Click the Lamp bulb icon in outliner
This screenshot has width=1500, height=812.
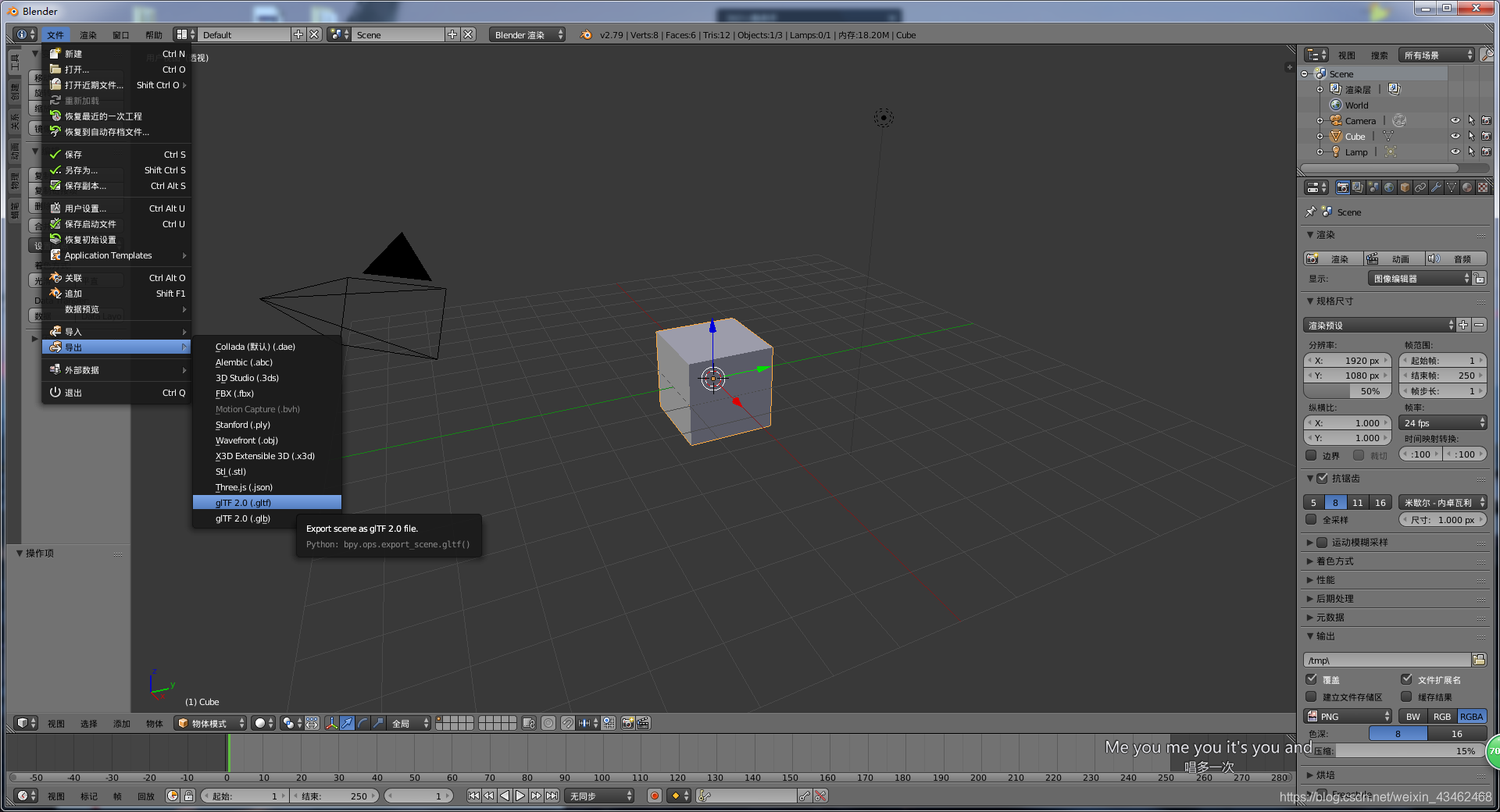[x=1336, y=151]
